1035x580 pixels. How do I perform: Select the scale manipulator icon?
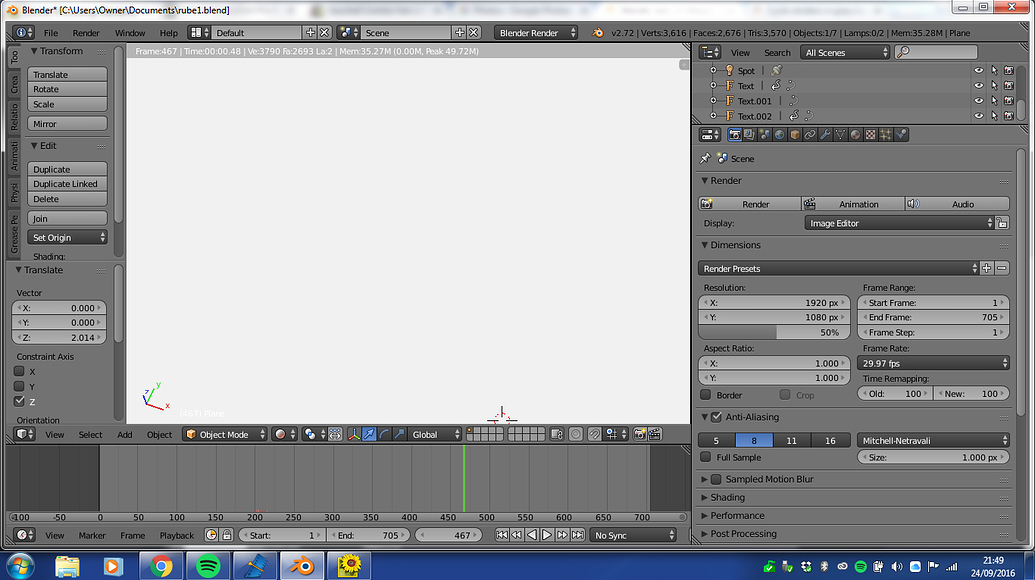click(x=399, y=434)
